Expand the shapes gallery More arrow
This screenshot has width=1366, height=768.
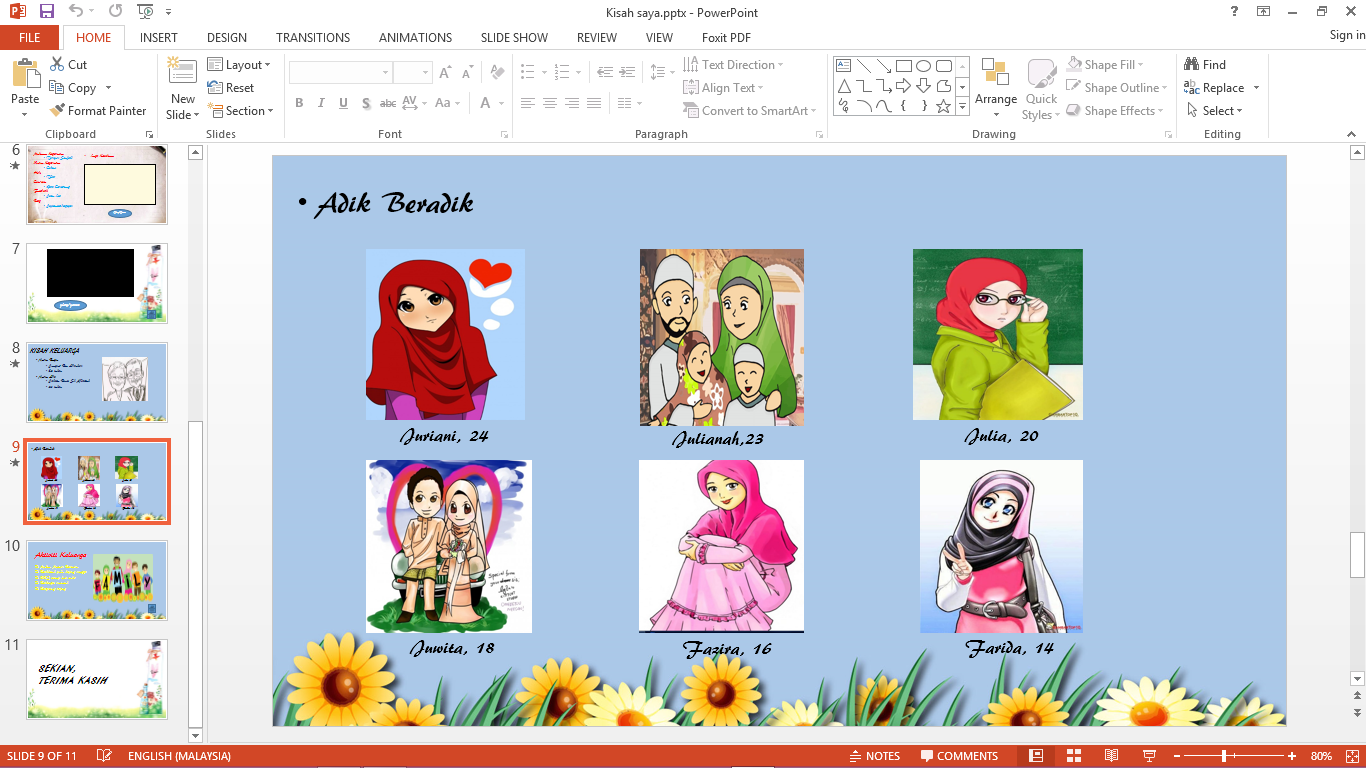tap(963, 106)
